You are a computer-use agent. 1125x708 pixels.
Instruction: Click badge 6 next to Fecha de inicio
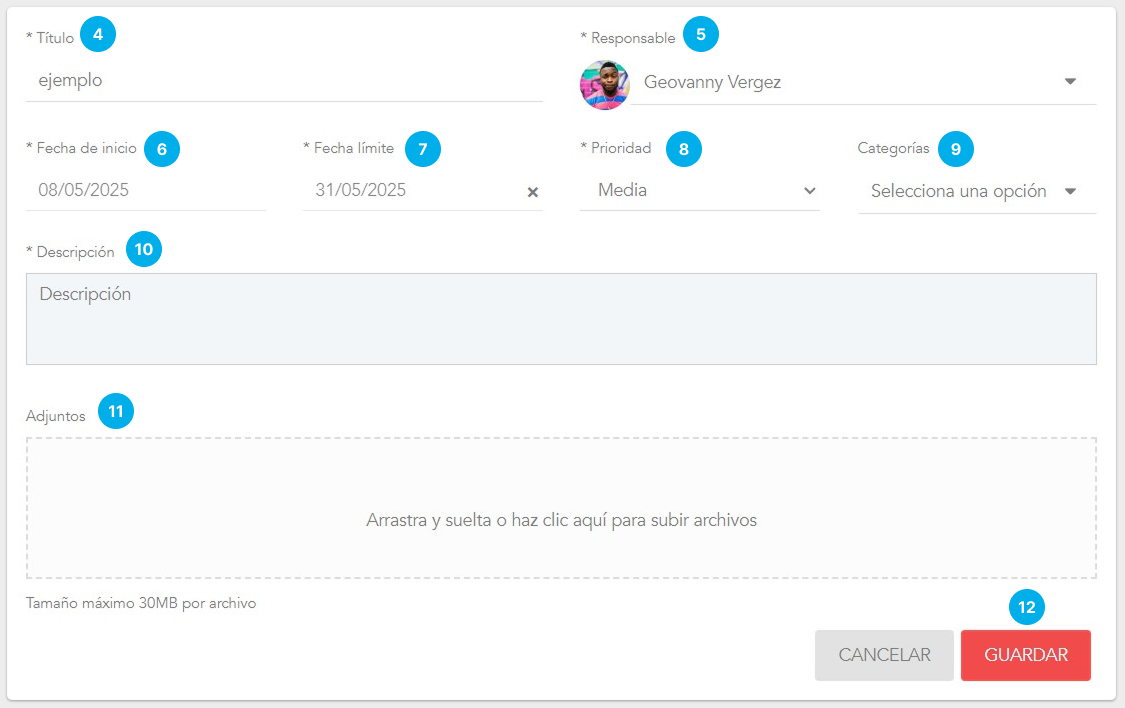[x=162, y=149]
